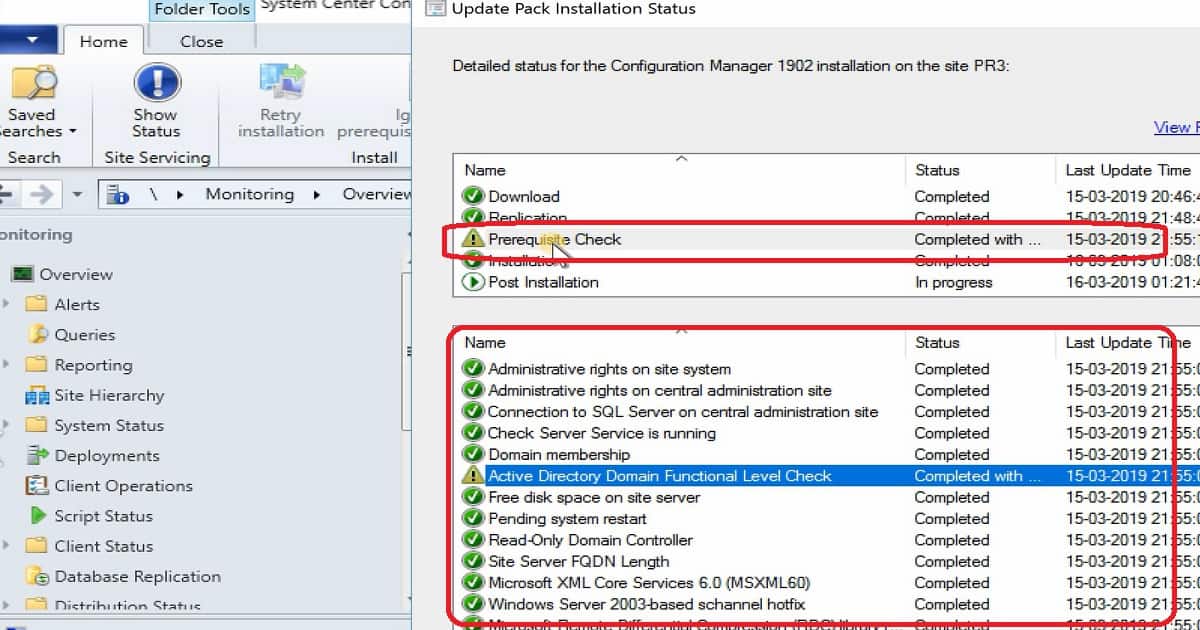The height and width of the screenshot is (630, 1200).
Task: Expand the breadcrumb arrow after Monitoring
Action: (x=316, y=195)
